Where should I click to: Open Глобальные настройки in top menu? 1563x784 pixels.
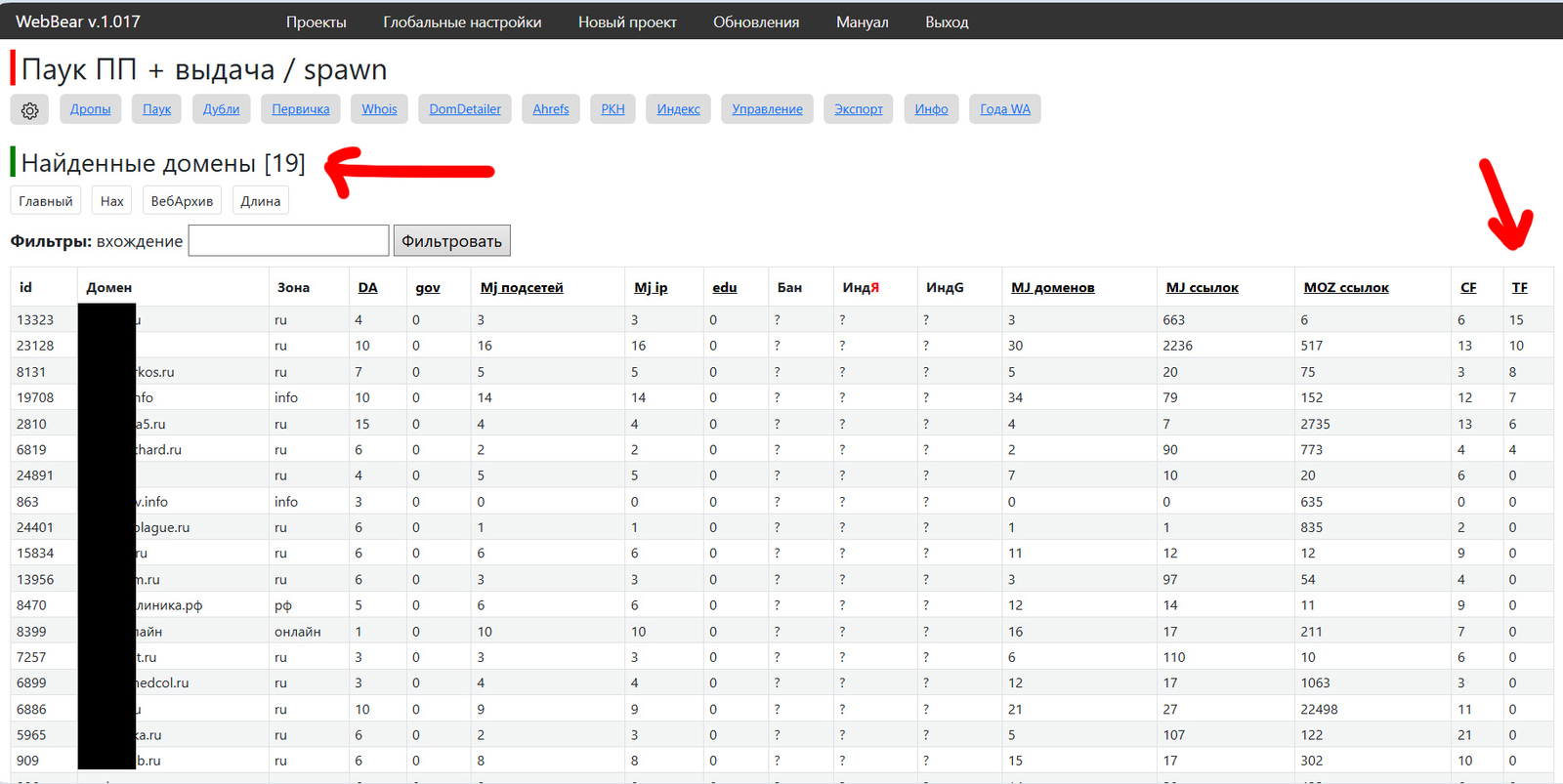462,21
